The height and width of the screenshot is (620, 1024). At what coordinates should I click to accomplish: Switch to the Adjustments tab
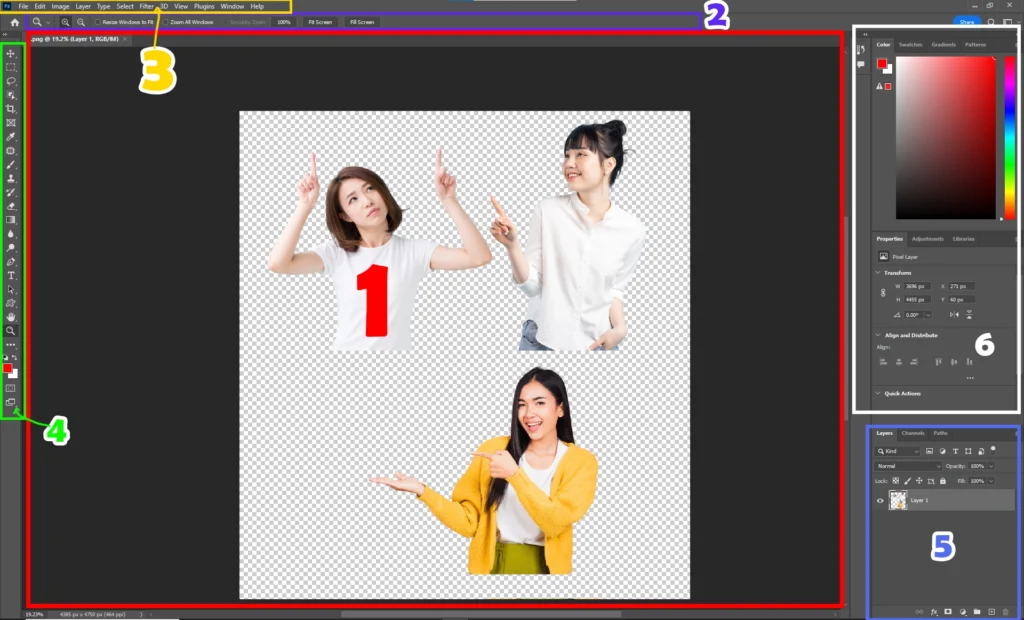point(927,239)
